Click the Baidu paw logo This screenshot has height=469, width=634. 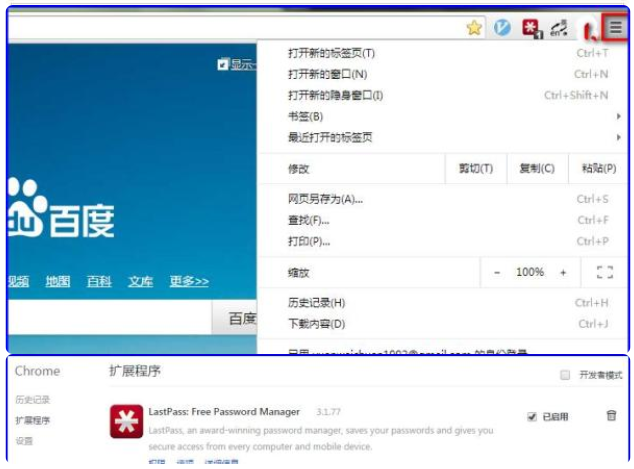[x=25, y=207]
